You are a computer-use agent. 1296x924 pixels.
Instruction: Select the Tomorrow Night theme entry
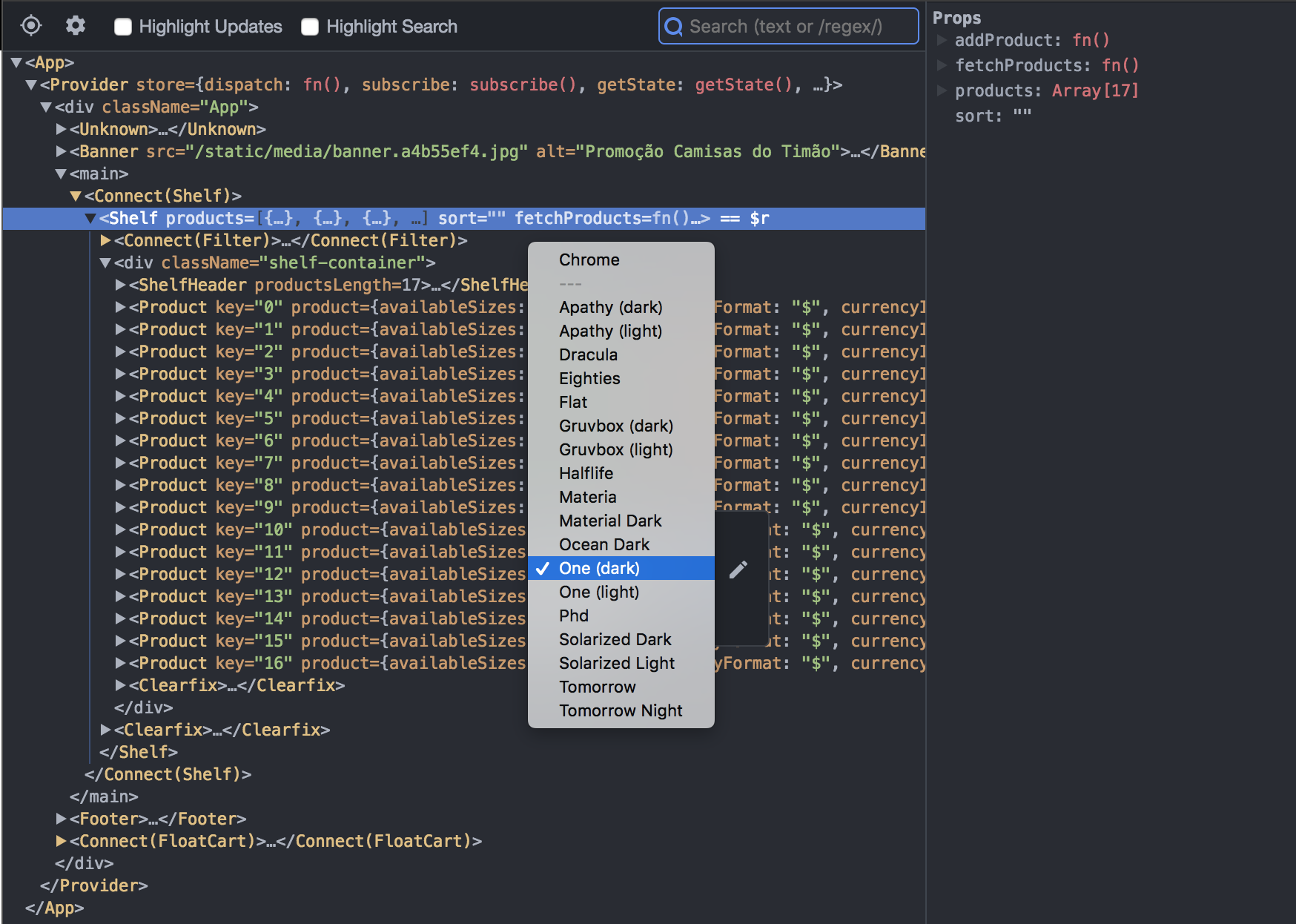point(621,710)
